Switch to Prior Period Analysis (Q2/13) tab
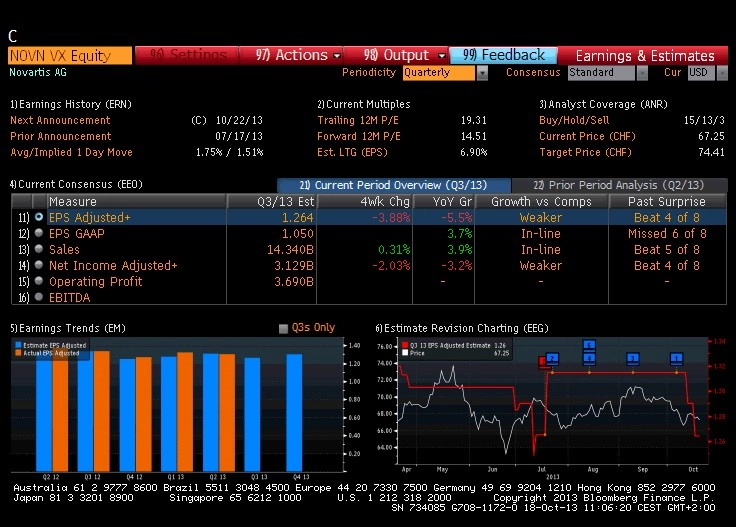736x527 pixels. pos(619,185)
